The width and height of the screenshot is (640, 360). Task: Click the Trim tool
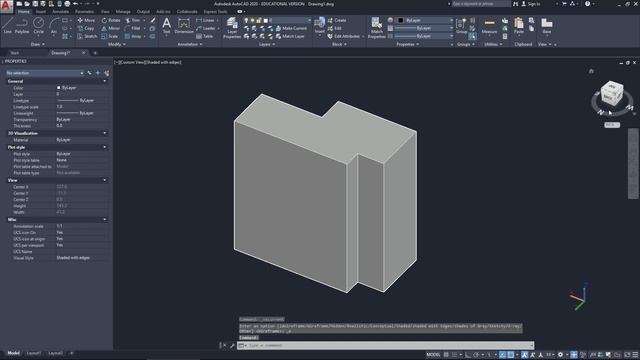pyautogui.click(x=133, y=20)
